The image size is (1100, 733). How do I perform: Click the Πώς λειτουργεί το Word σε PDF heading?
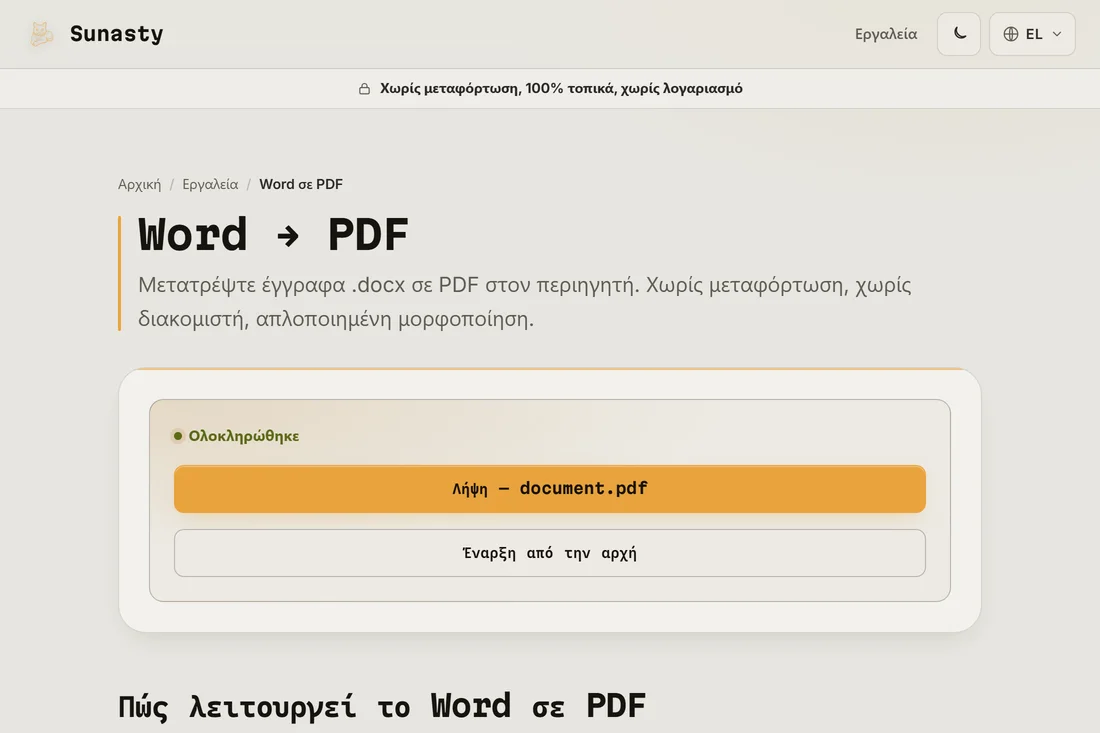[x=382, y=706]
